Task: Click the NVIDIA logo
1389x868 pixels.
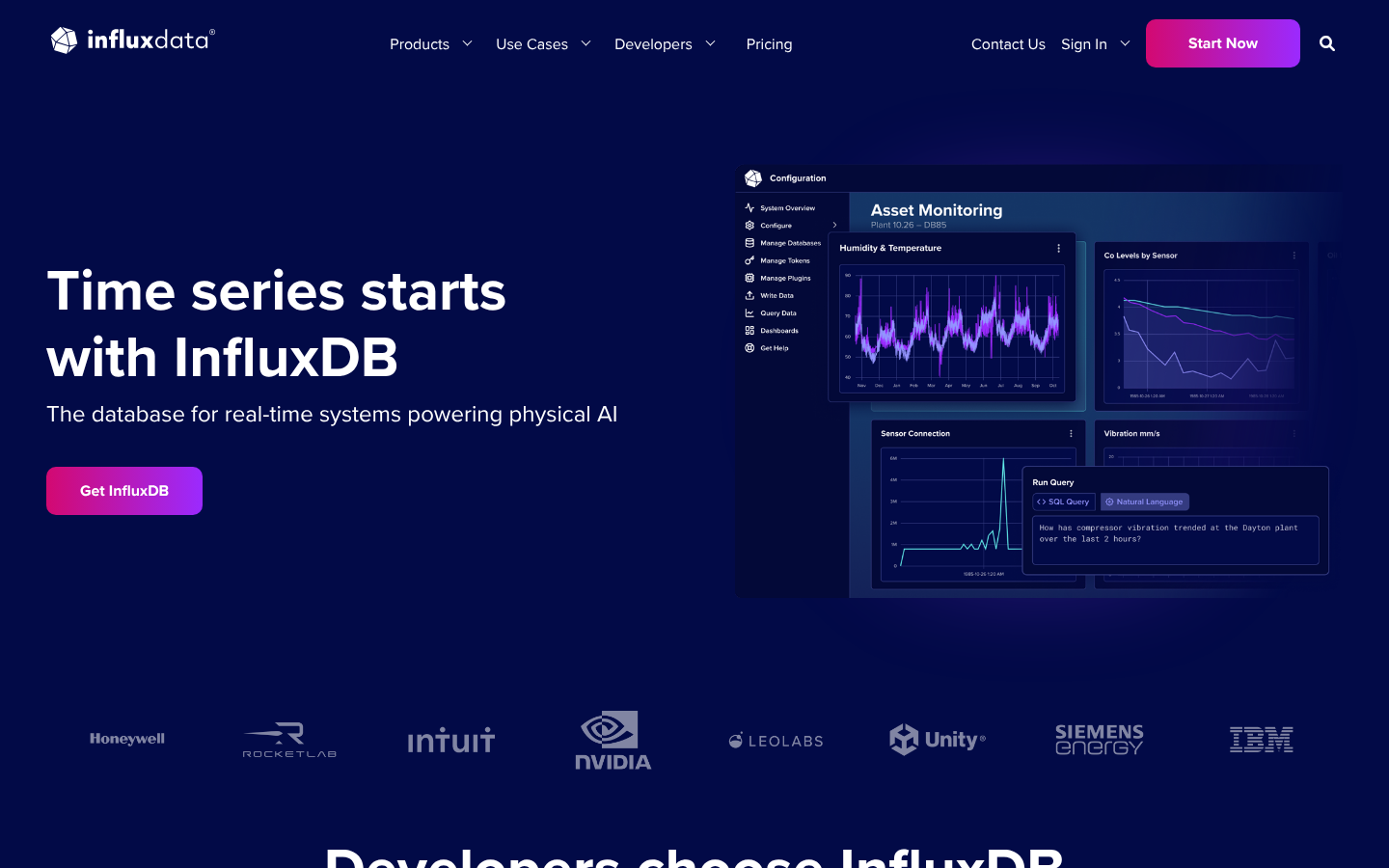Action: coord(613,740)
